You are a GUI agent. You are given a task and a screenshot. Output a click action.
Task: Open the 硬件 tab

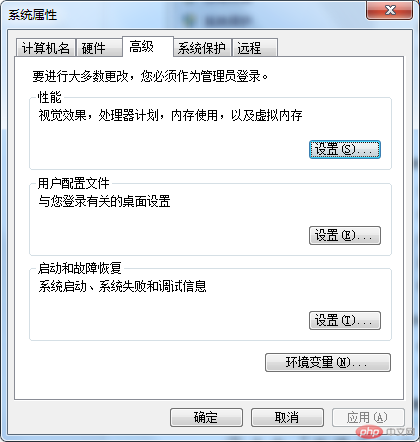point(99,48)
